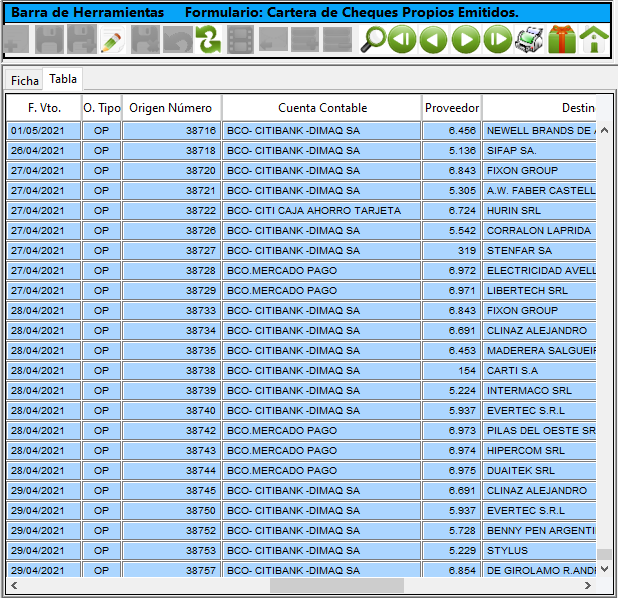
Task: Click the horizontal scrollbar thumb
Action: click(337, 585)
